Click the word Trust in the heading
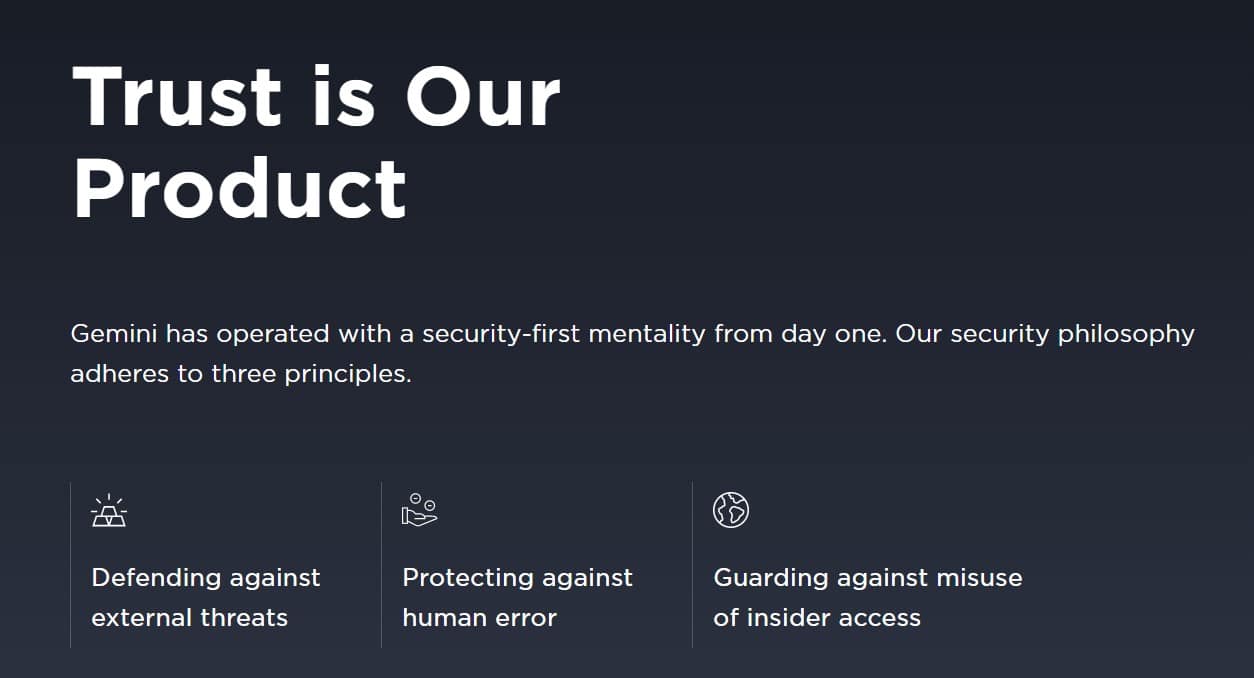The height and width of the screenshot is (678, 1254). pos(178,97)
